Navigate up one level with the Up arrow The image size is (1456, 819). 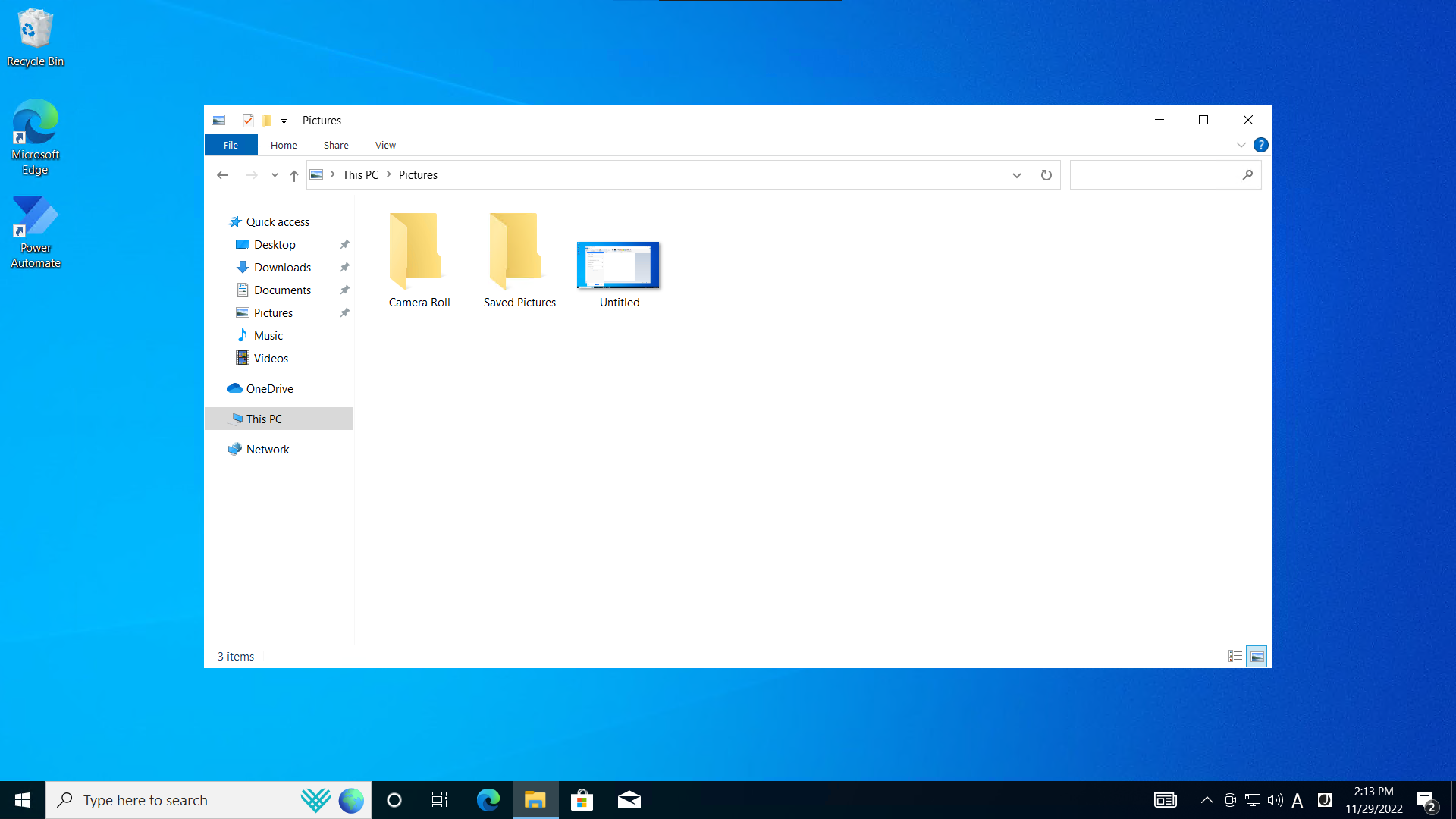294,175
